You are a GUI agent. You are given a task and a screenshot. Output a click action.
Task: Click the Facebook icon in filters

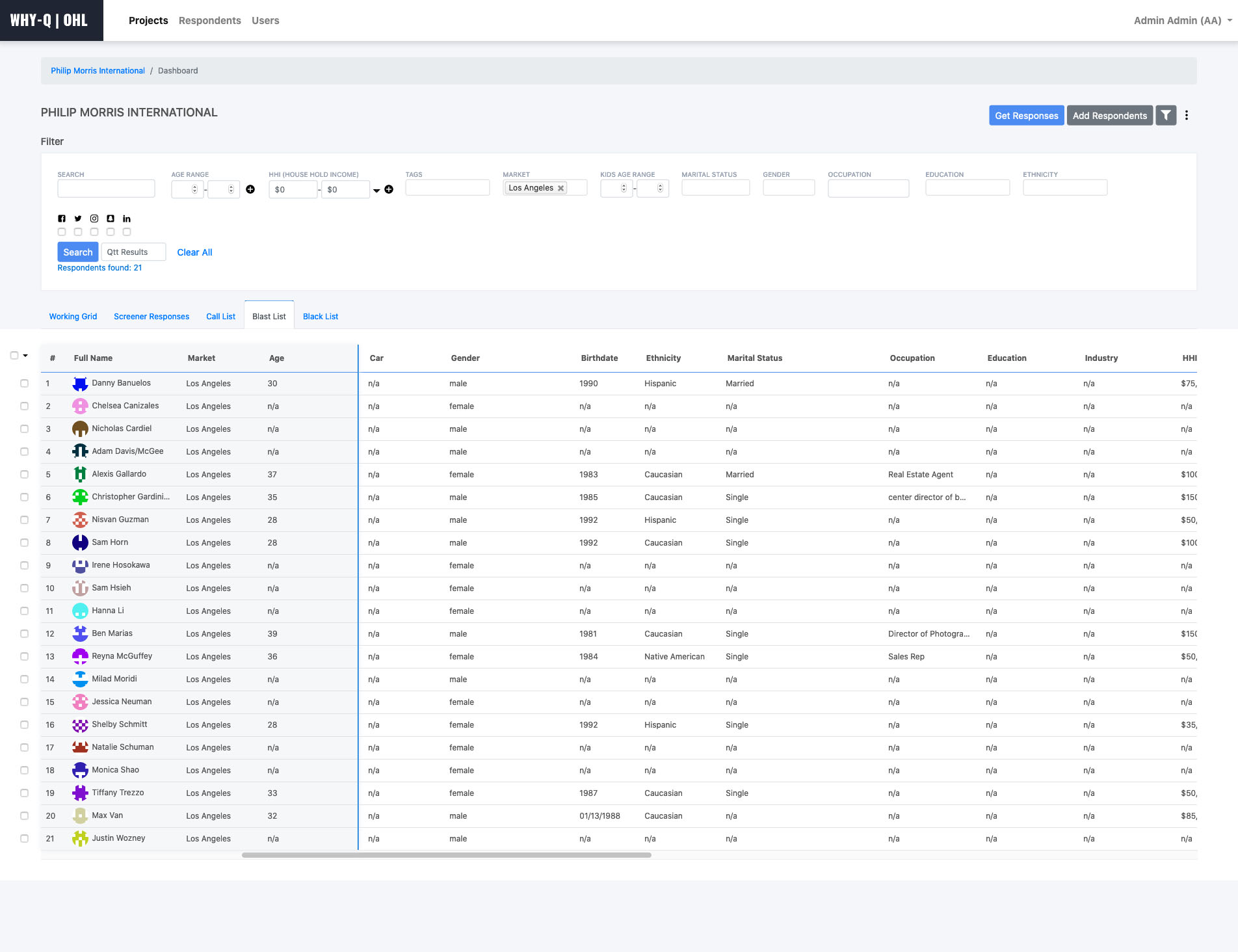coord(62,218)
